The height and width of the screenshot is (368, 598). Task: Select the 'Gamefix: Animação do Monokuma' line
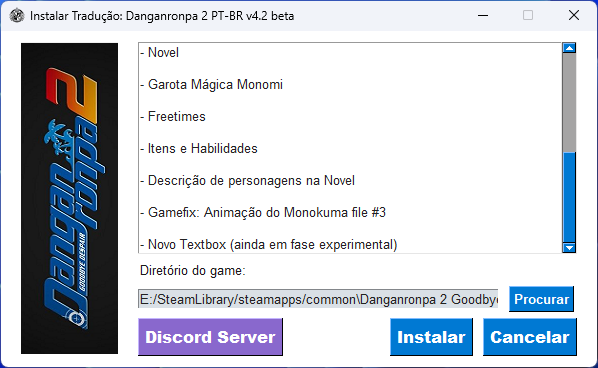tap(263, 212)
